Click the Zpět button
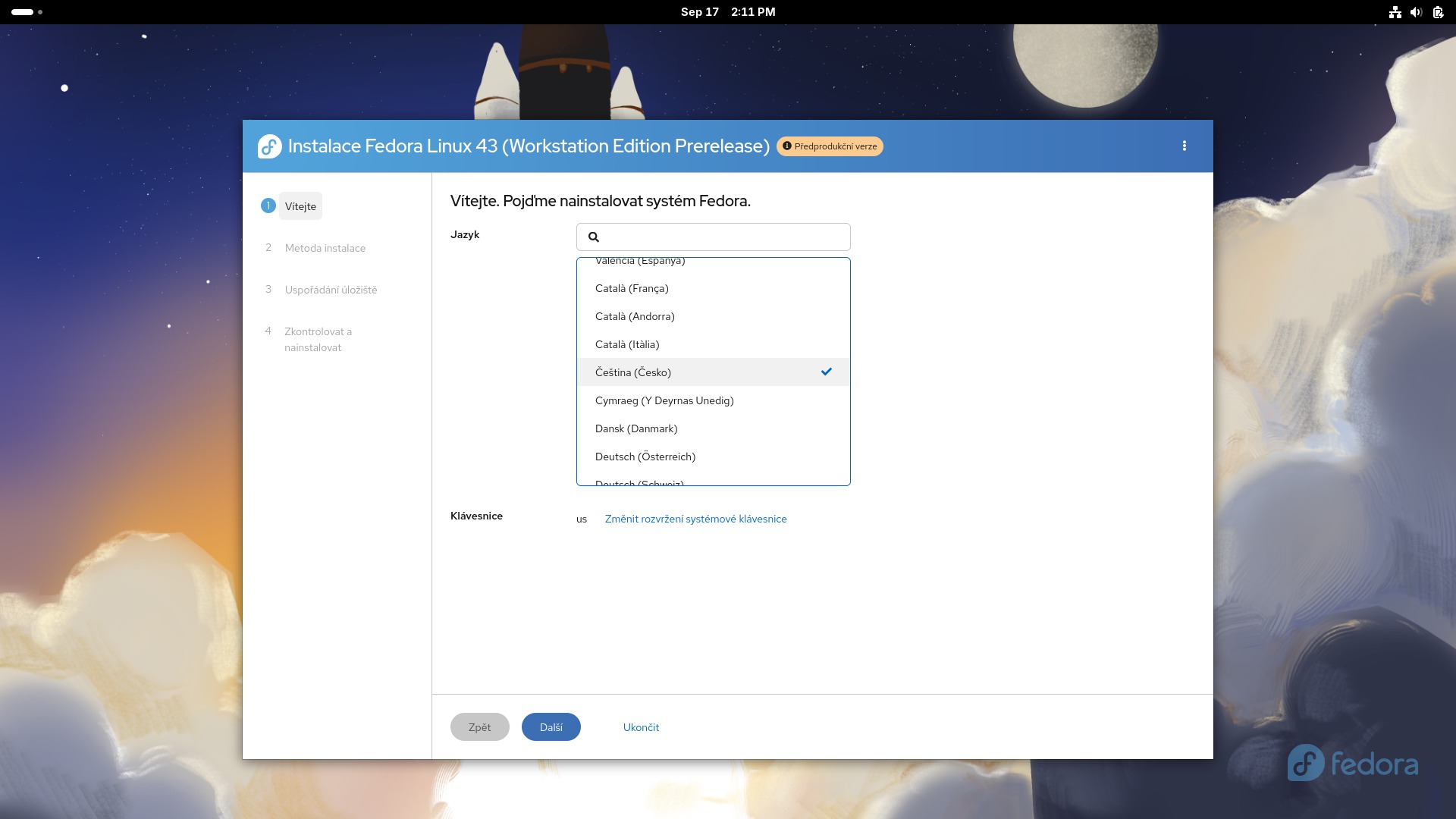The width and height of the screenshot is (1456, 819). tap(480, 726)
